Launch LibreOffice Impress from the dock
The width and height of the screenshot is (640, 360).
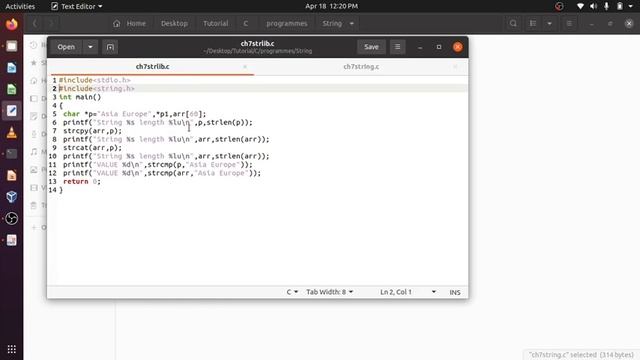[x=11, y=175]
